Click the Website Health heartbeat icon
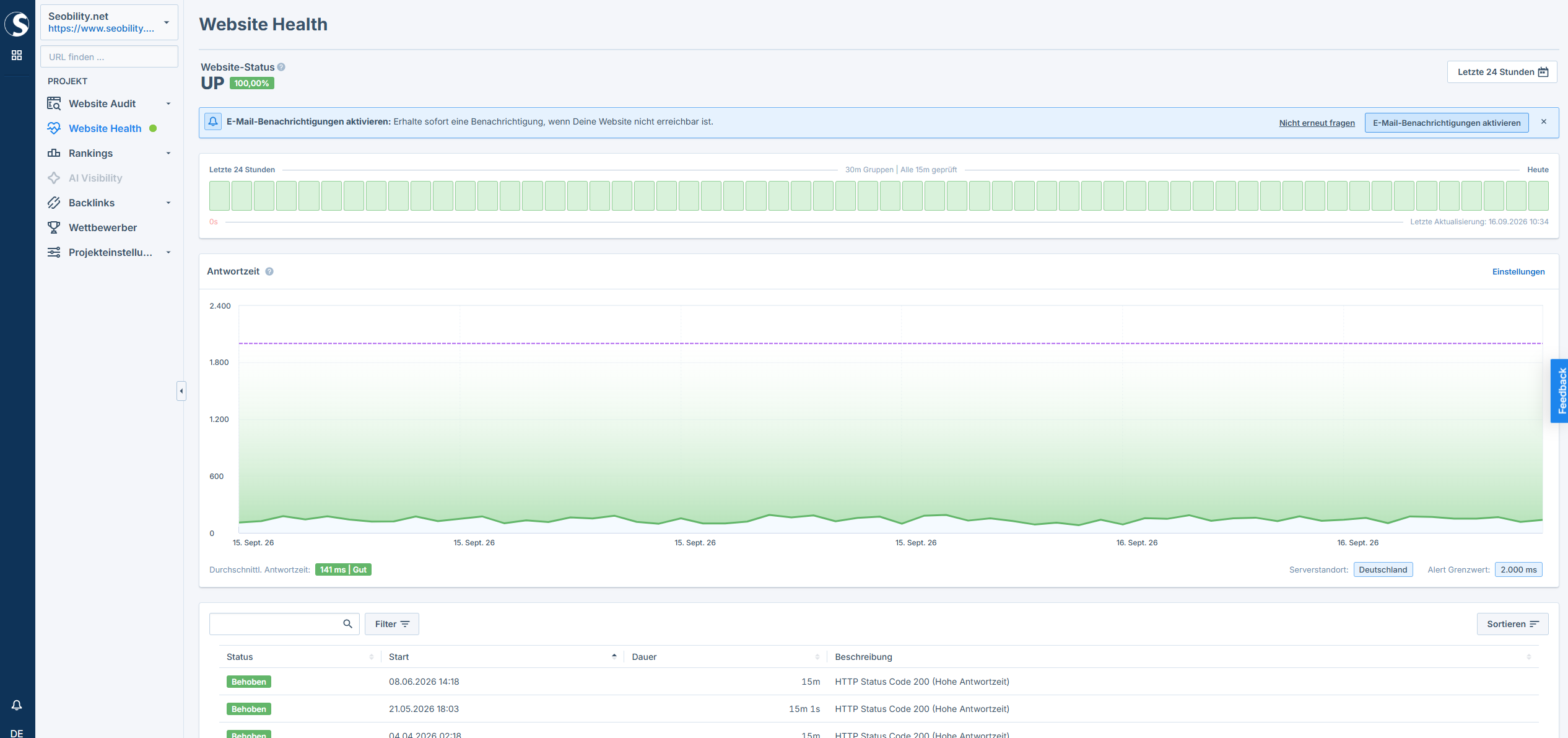Screen dimensions: 1568x738 click(54, 128)
